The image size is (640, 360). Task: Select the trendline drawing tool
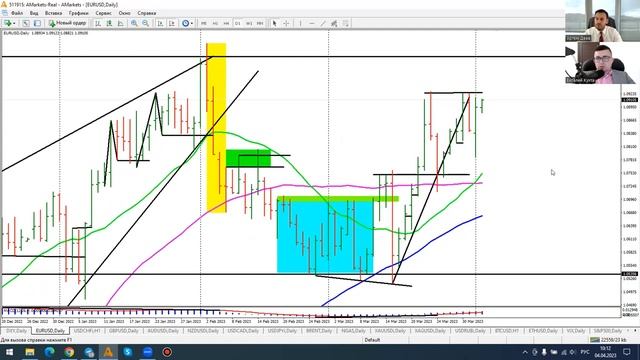(323, 23)
